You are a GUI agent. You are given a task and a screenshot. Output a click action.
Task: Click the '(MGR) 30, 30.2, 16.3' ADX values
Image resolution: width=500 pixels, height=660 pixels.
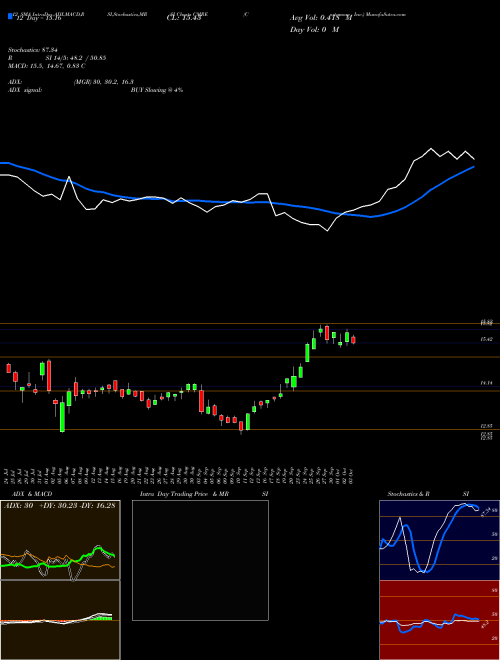[x=103, y=82]
